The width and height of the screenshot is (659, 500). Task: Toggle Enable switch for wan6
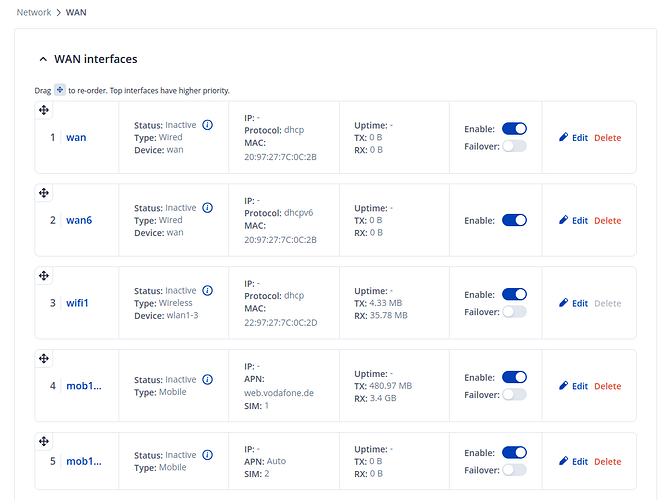[514, 220]
